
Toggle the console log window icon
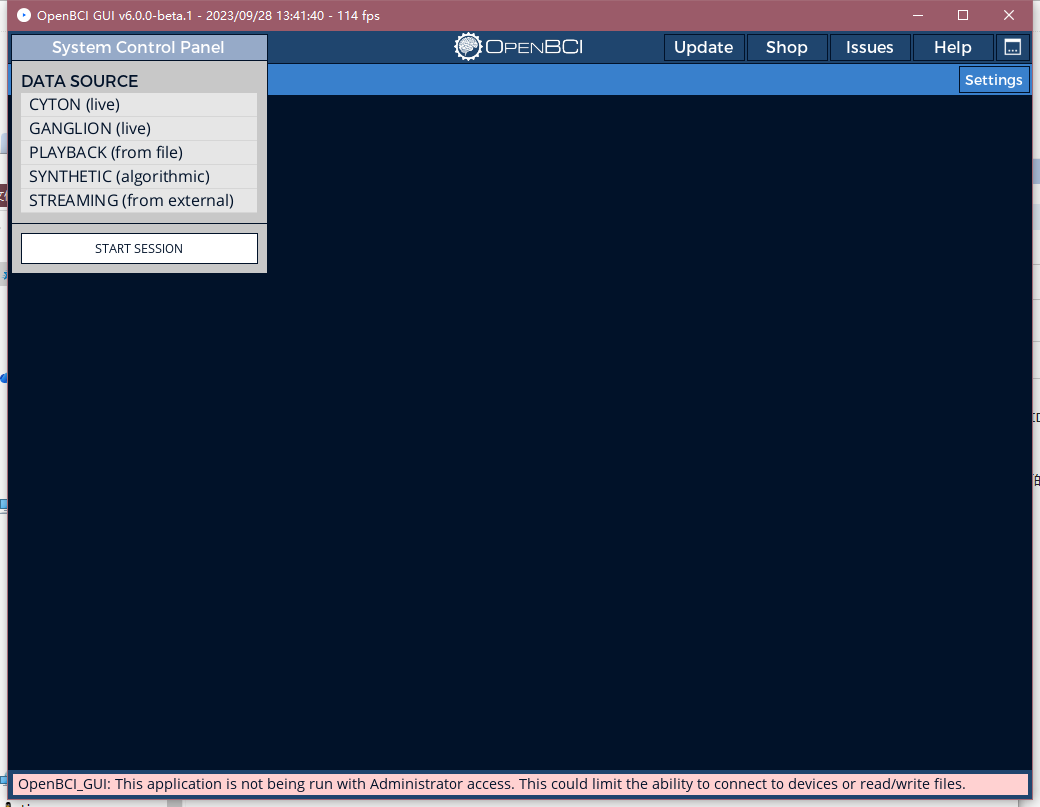[x=1013, y=48]
